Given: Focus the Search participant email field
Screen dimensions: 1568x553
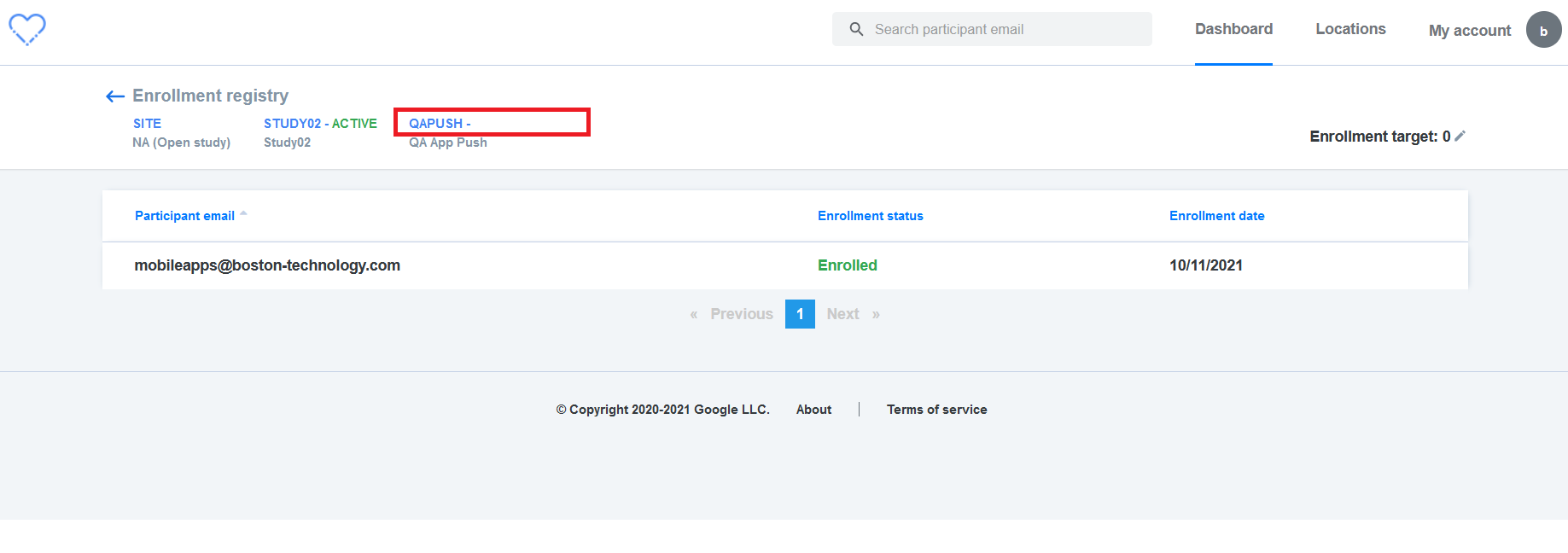Looking at the screenshot, I should click(992, 29).
